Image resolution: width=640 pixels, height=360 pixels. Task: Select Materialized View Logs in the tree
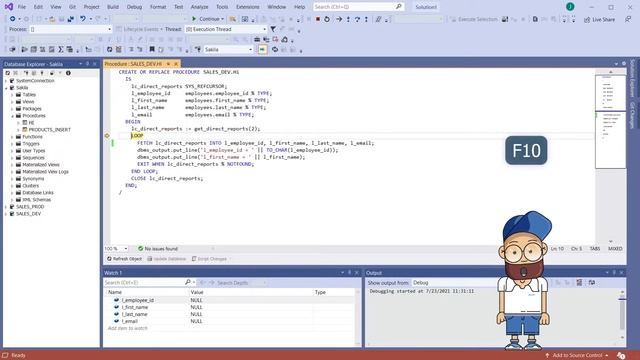[45, 172]
